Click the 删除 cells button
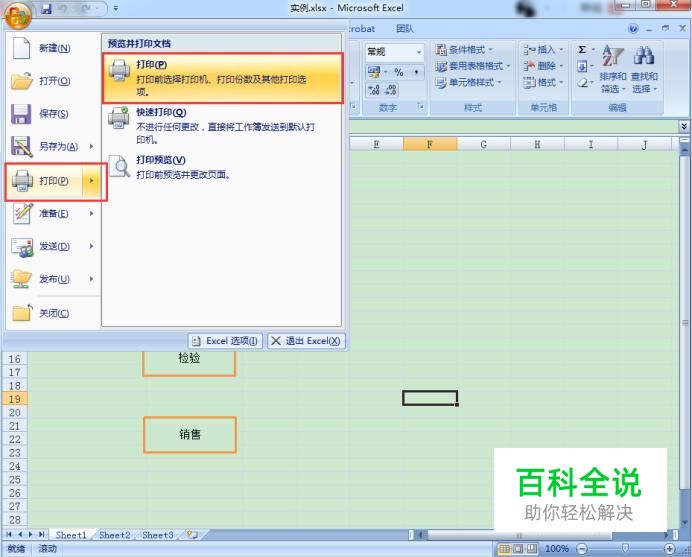 tap(543, 66)
